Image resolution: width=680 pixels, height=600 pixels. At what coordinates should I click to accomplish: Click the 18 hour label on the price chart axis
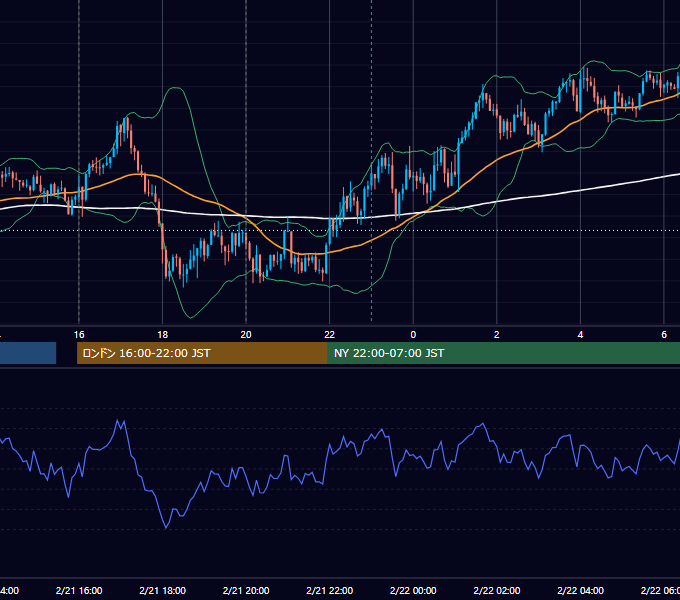[162, 335]
